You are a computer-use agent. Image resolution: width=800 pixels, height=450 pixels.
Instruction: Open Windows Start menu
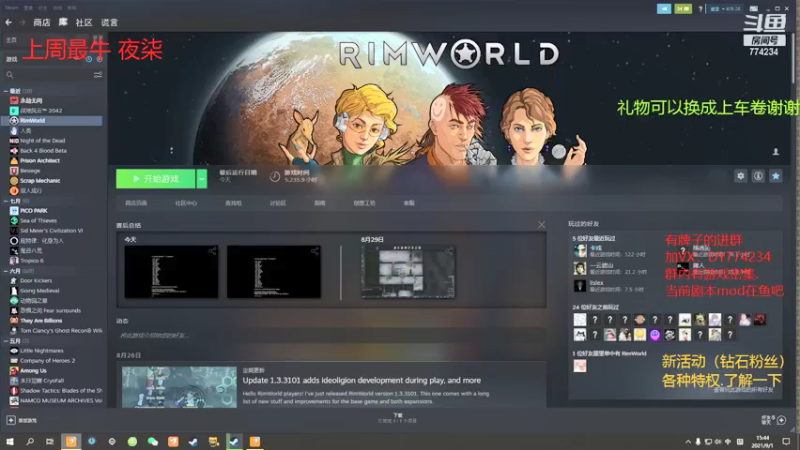10,441
